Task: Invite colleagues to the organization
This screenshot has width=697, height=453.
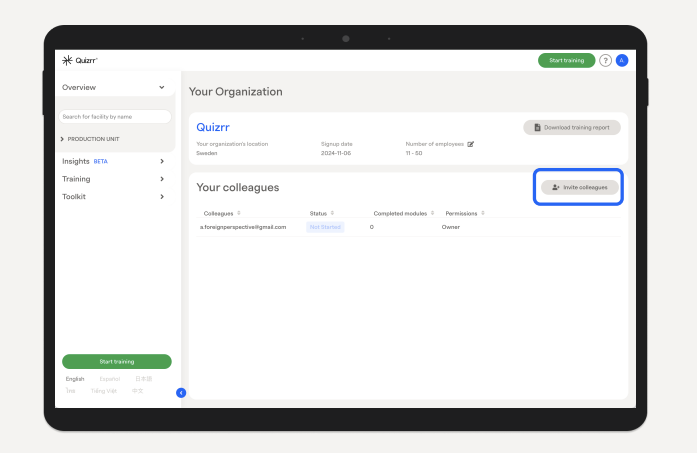Action: point(580,187)
